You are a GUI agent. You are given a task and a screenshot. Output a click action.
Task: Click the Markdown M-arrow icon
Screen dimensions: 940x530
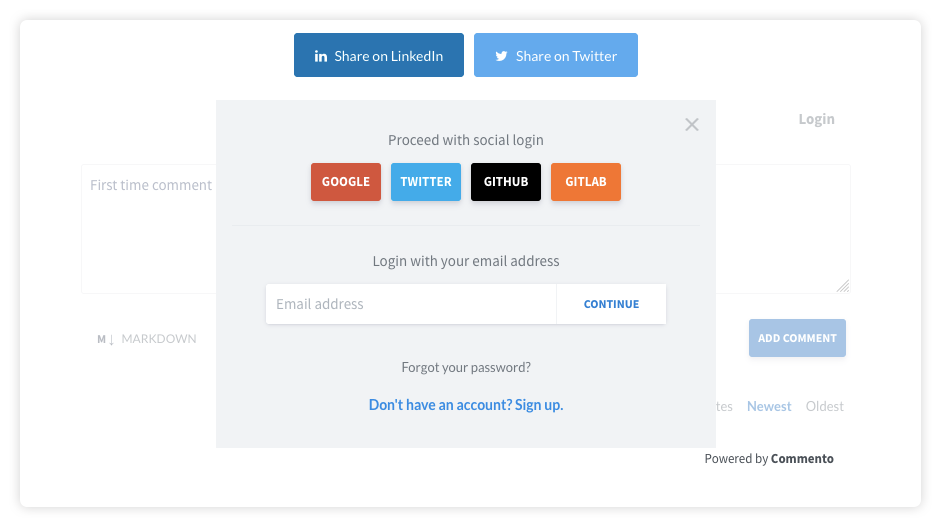pos(106,339)
